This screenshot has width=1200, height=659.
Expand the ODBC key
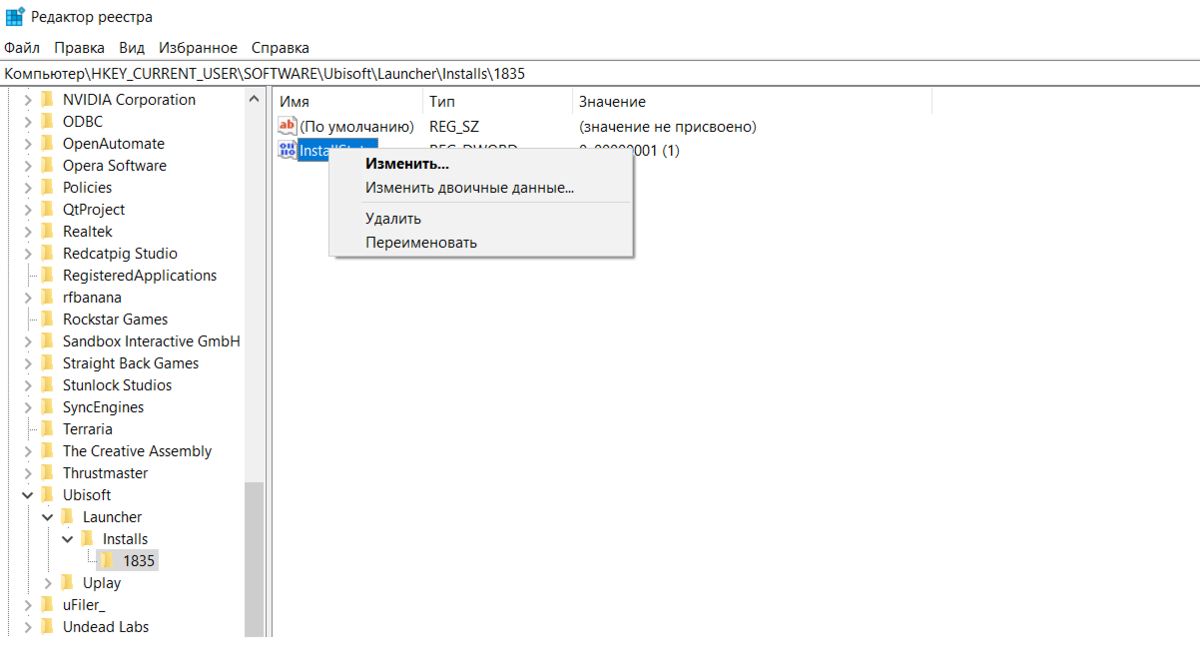click(27, 121)
